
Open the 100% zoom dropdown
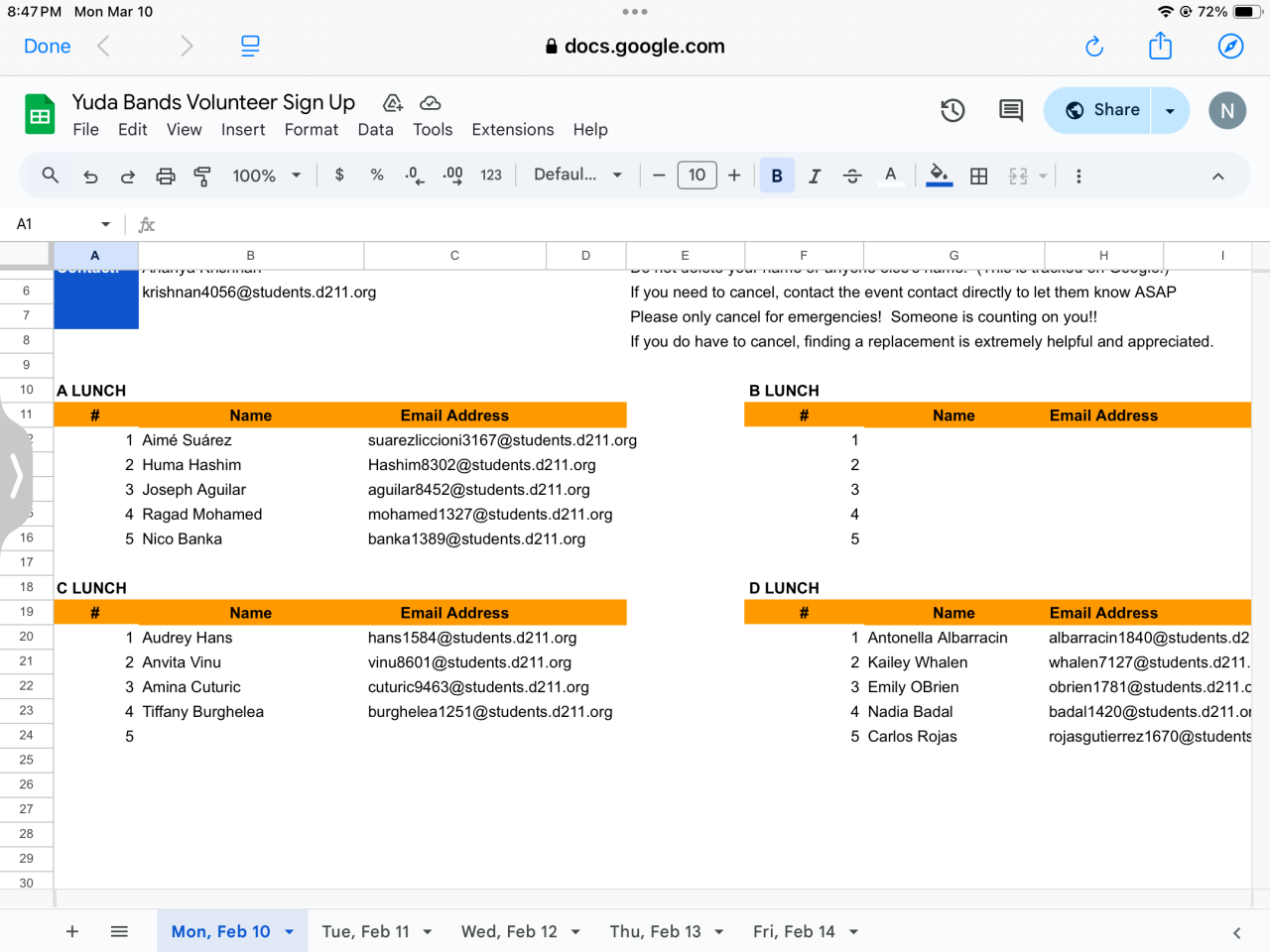pos(266,176)
